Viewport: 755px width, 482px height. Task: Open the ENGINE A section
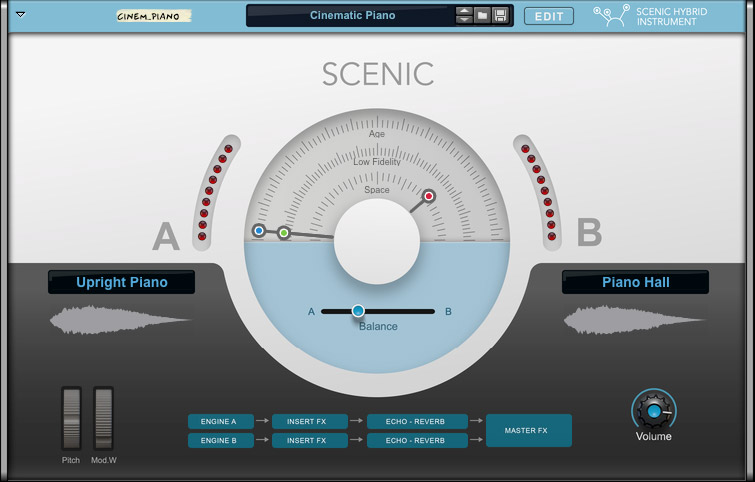tap(221, 421)
